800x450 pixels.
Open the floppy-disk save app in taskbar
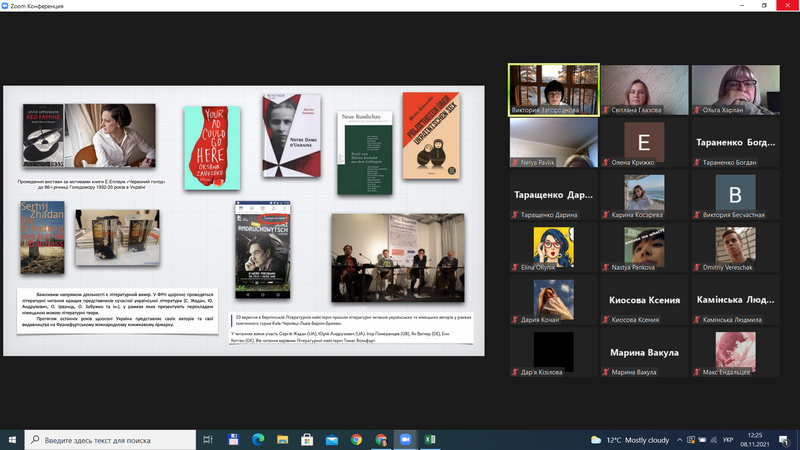233,440
